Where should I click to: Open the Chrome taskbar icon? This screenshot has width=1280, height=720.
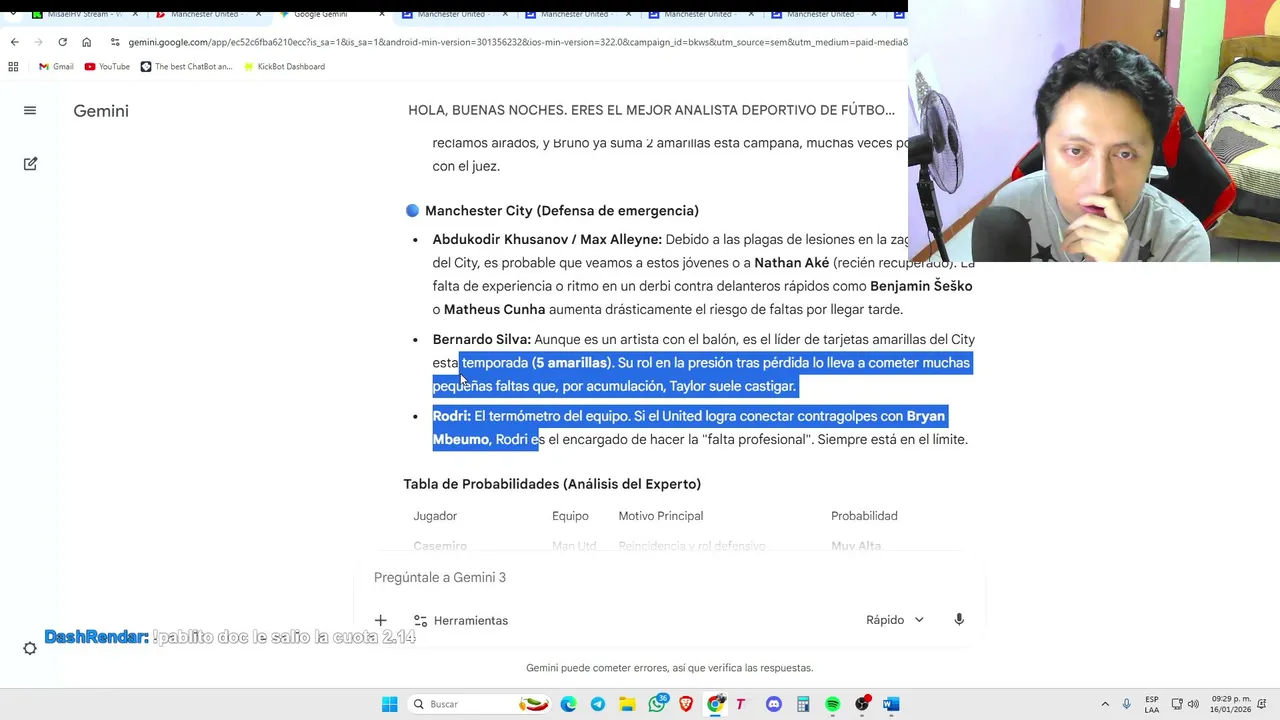point(715,704)
